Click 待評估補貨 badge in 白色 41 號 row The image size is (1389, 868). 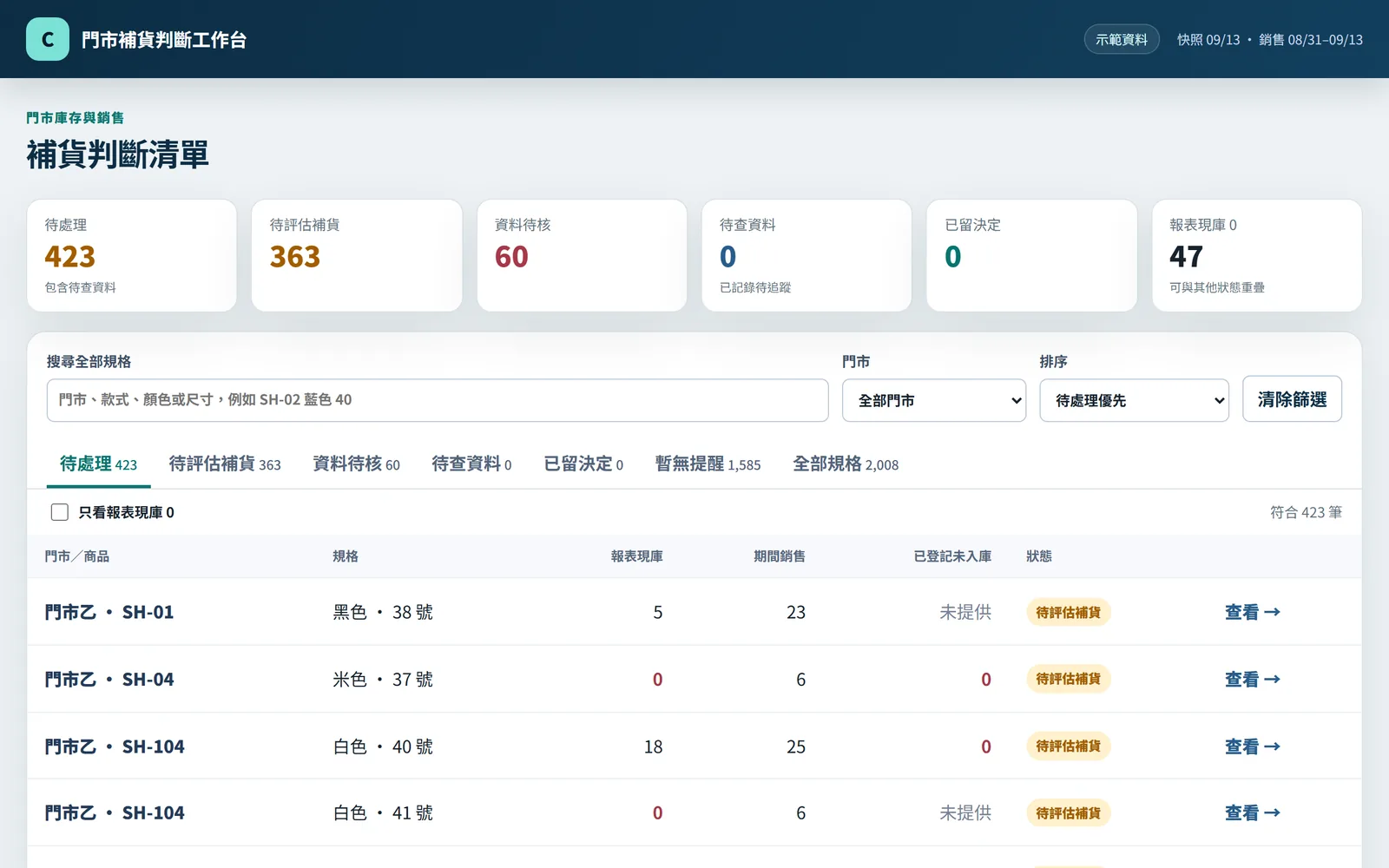pyautogui.click(x=1068, y=813)
